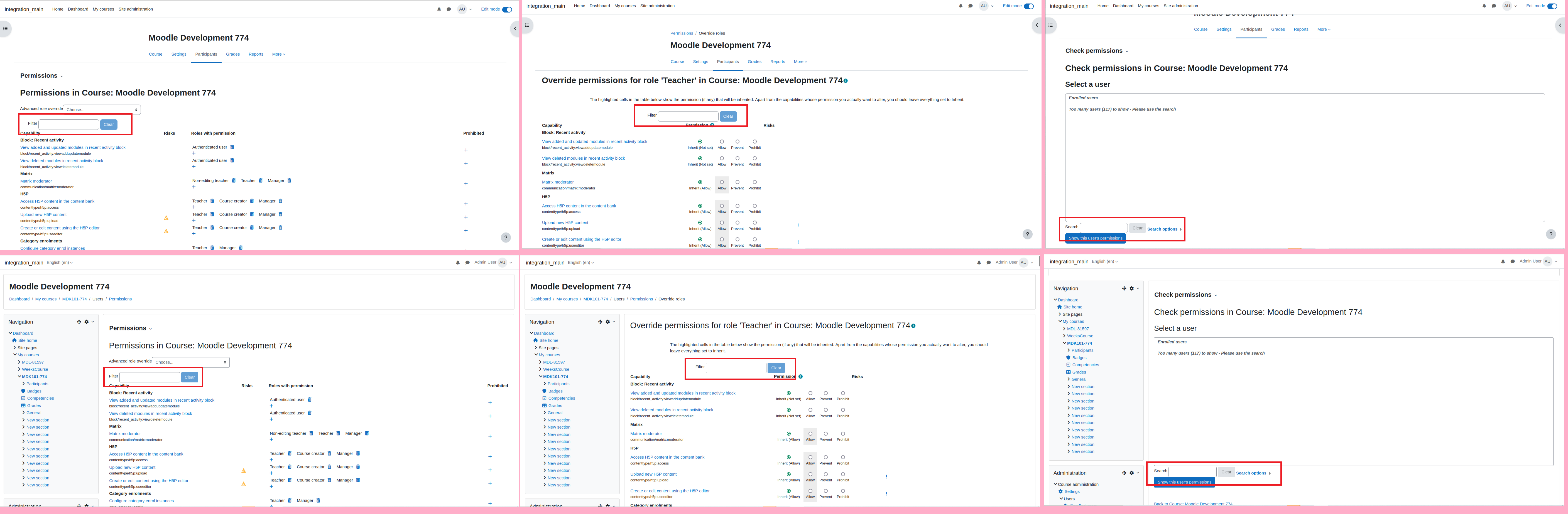This screenshot has height=514, width=1568.
Task: Focus Filter input on Classic Permissions page
Action: 150,377
